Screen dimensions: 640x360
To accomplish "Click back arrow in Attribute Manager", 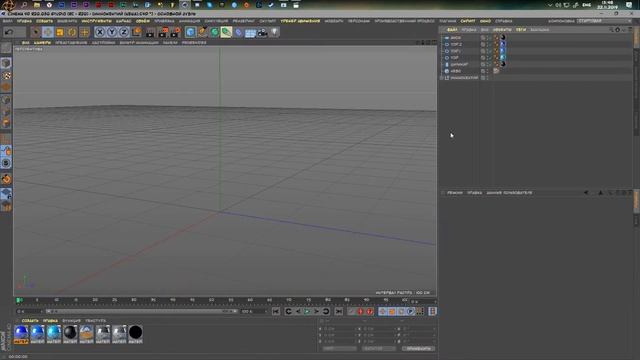I will [586, 193].
